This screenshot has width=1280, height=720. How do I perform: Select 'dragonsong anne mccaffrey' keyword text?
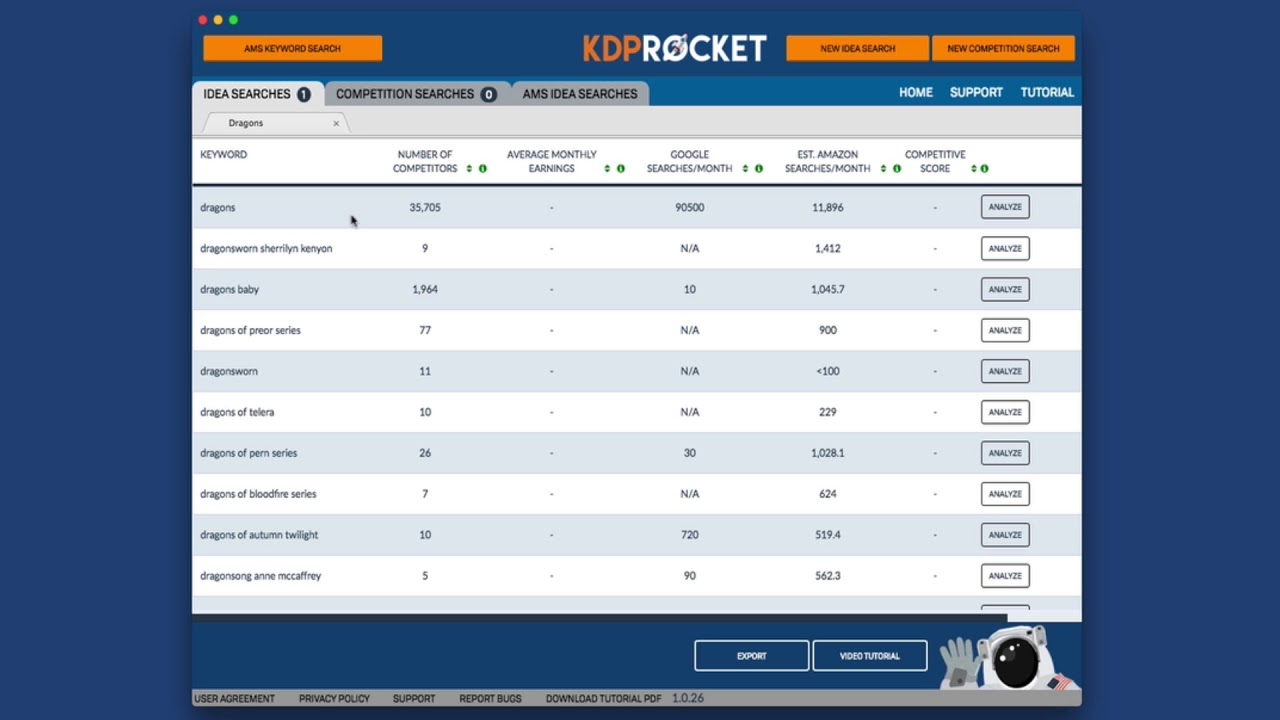click(x=260, y=576)
